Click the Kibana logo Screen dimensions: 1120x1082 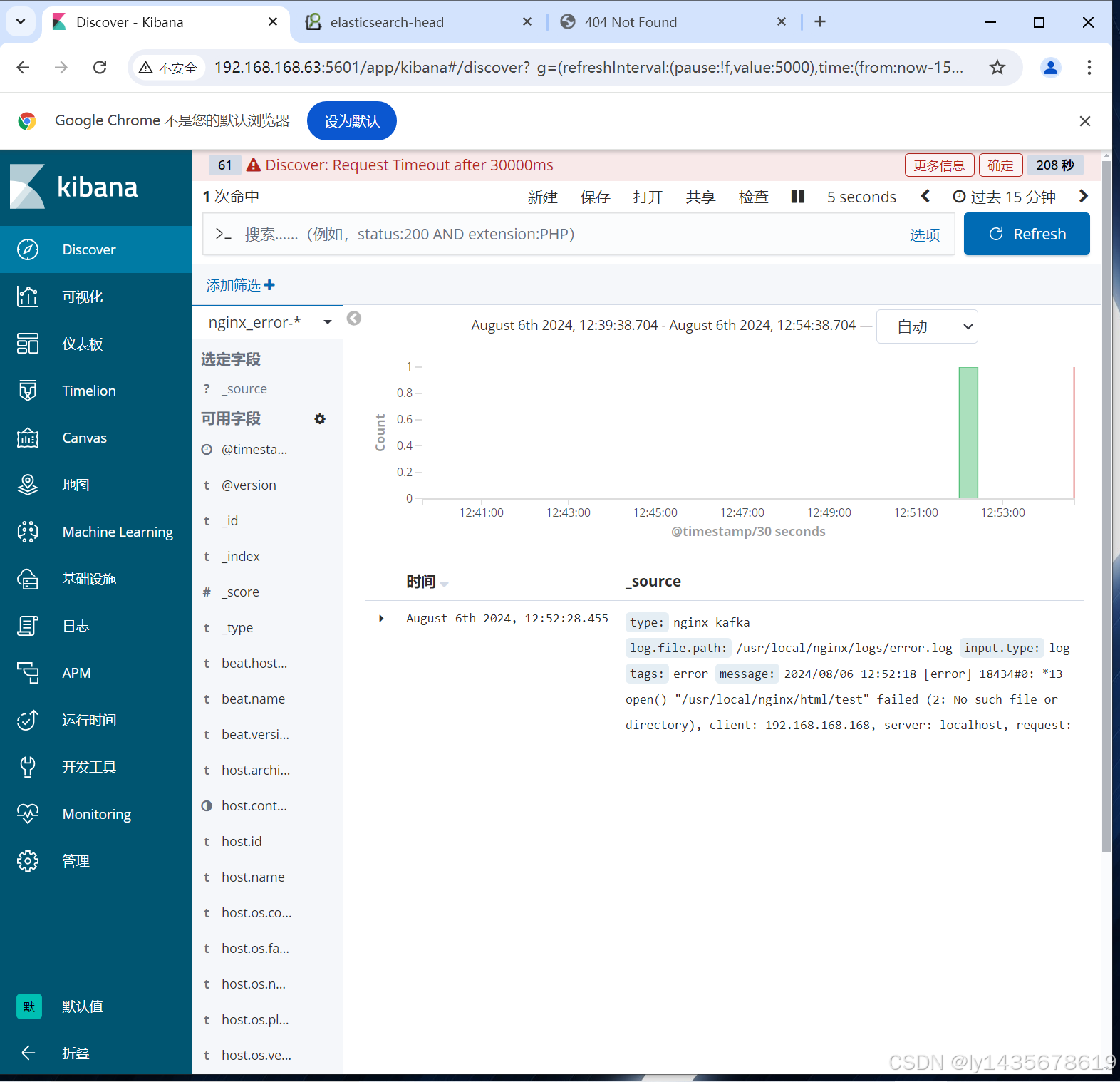tap(74, 187)
